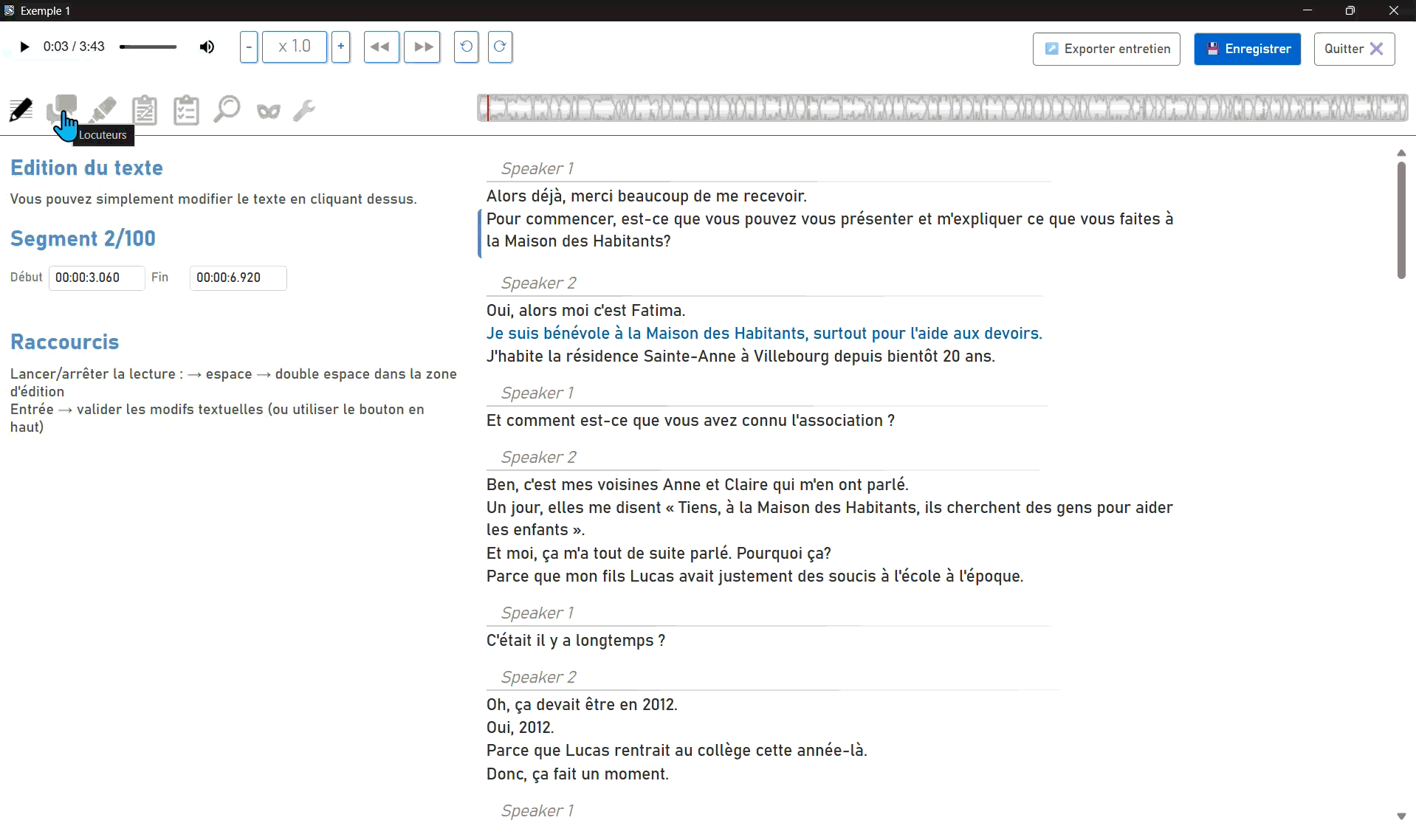The width and height of the screenshot is (1416, 840).
Task: Click on the audio waveform timeline
Action: pyautogui.click(x=942, y=108)
